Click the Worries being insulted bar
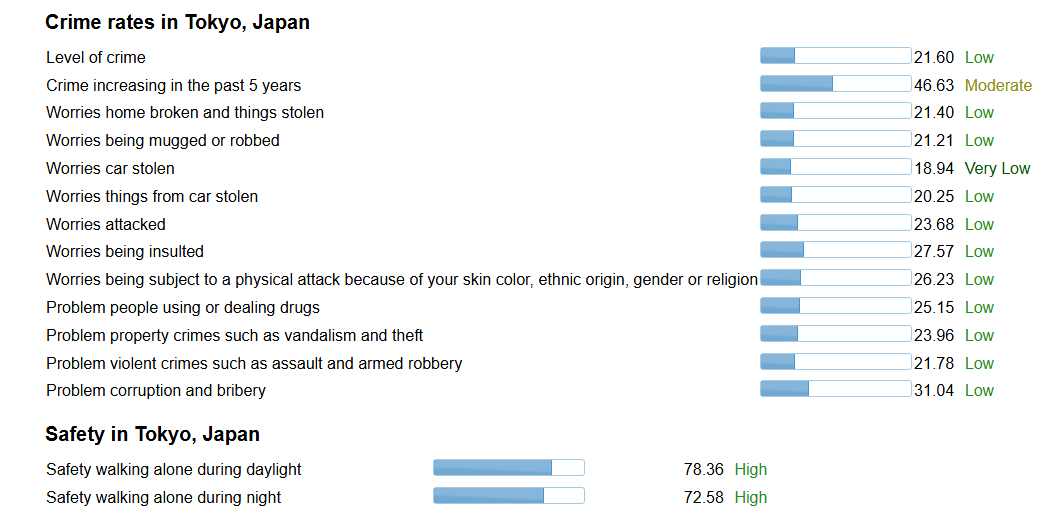 click(x=835, y=251)
